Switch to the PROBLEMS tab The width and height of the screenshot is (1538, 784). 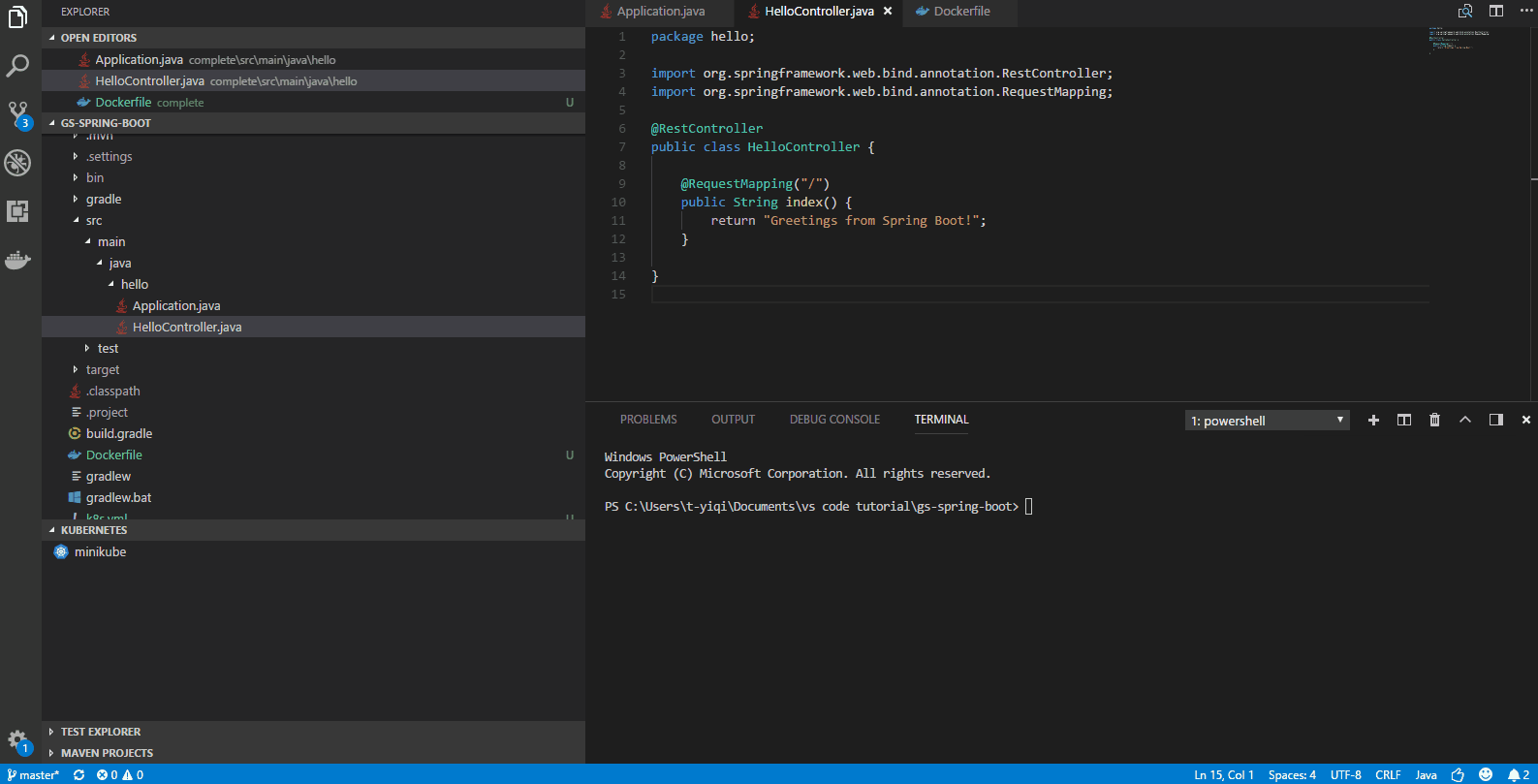(648, 420)
